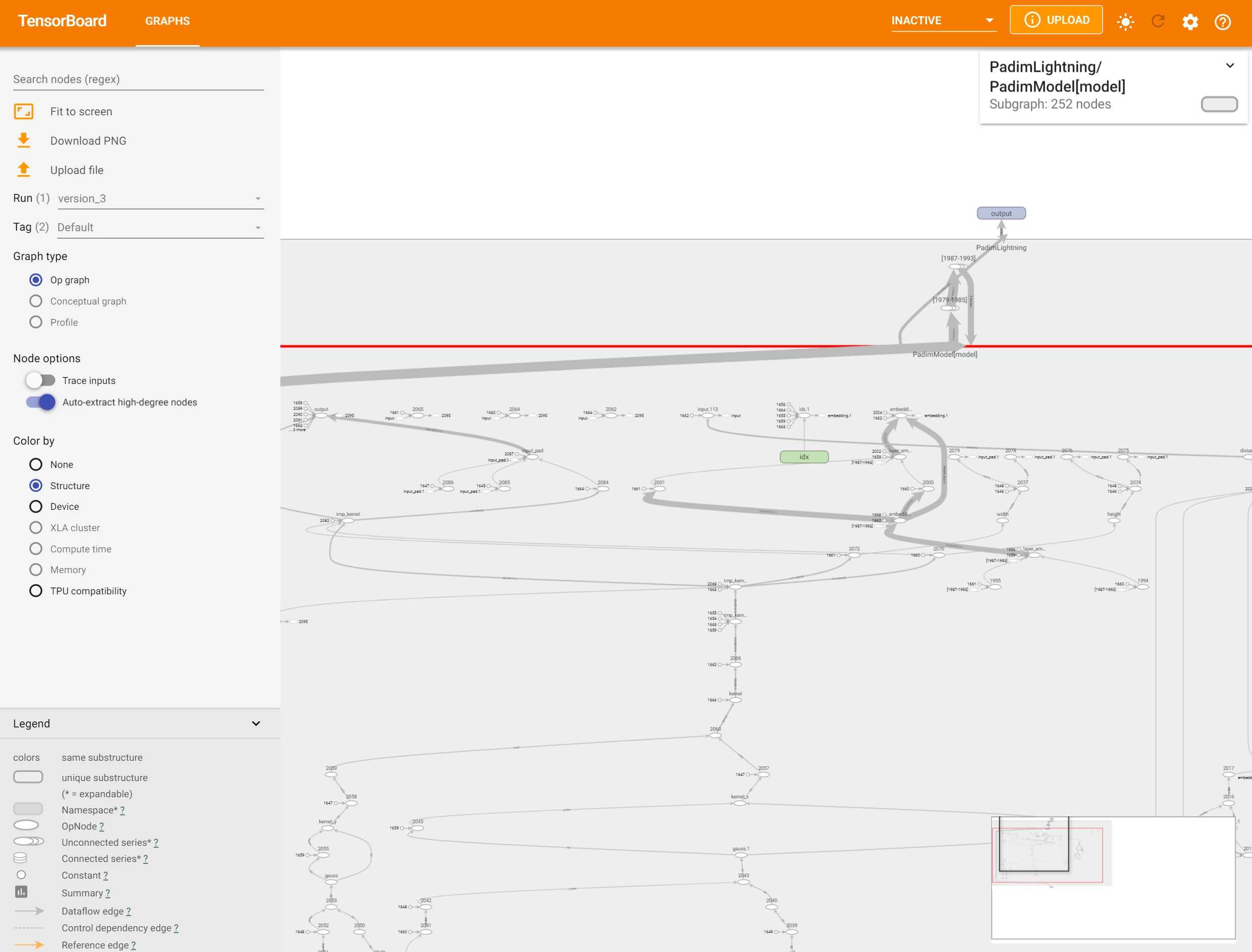The image size is (1252, 952).
Task: Select the [1987-1993] series node
Action: coord(958,267)
